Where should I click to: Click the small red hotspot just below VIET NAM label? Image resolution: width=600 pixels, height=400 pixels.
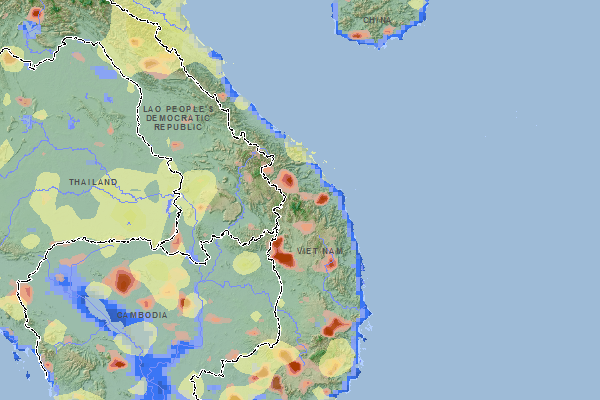pos(328,263)
